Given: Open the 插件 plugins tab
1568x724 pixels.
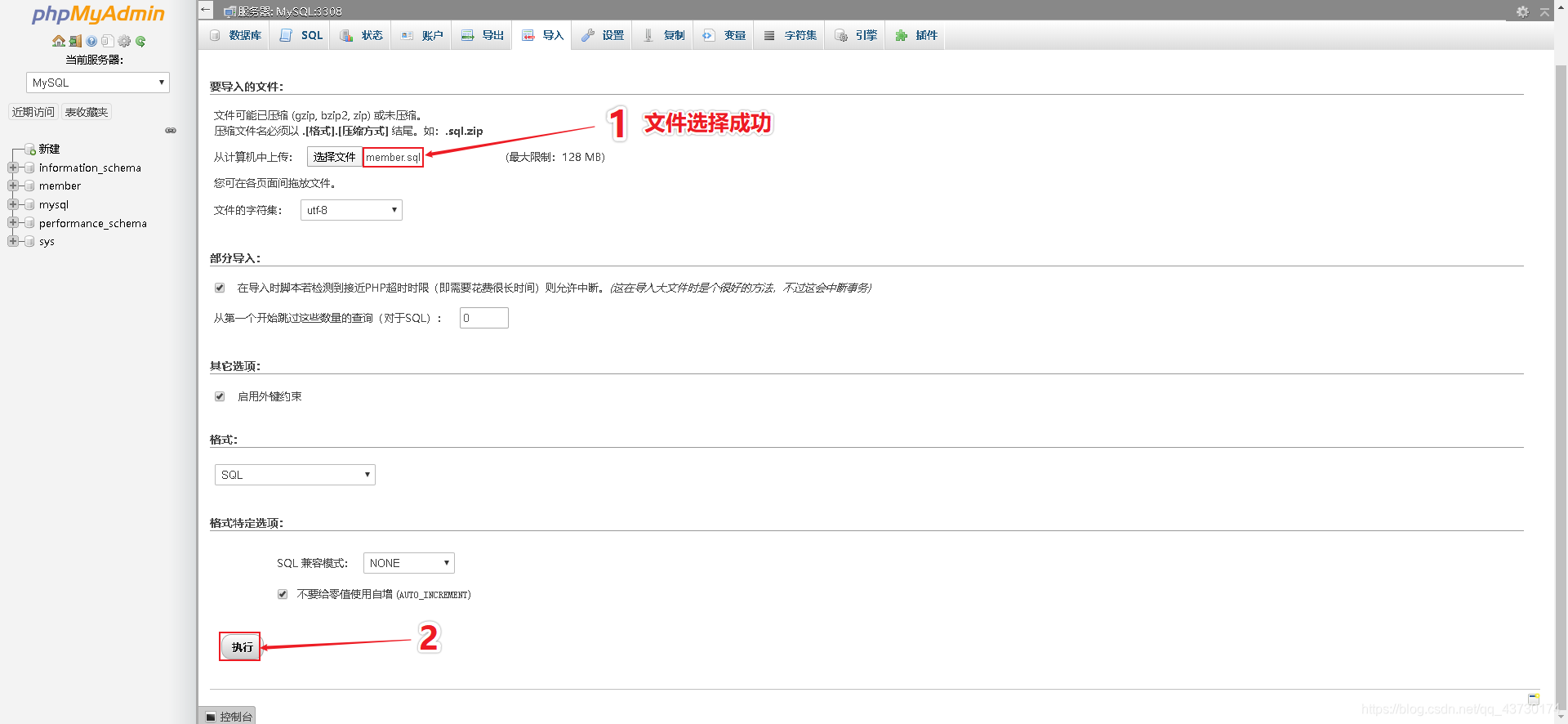Looking at the screenshot, I should click(915, 35).
